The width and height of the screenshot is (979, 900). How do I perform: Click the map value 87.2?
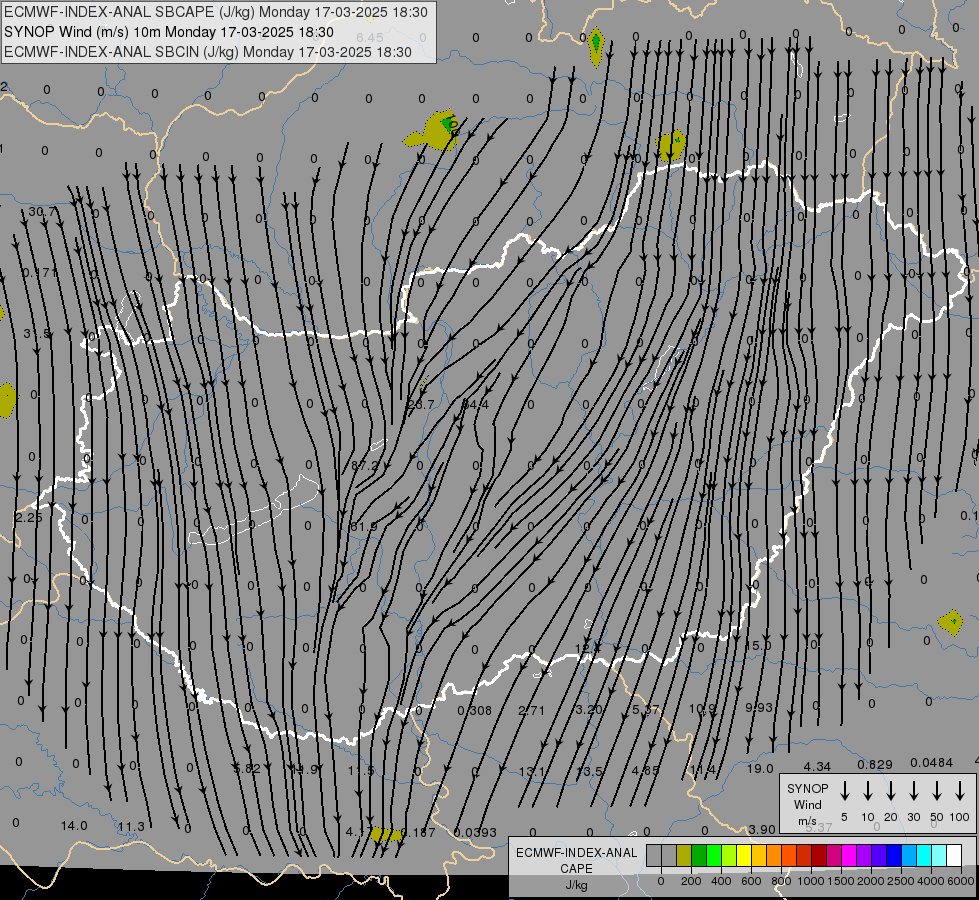tap(365, 465)
